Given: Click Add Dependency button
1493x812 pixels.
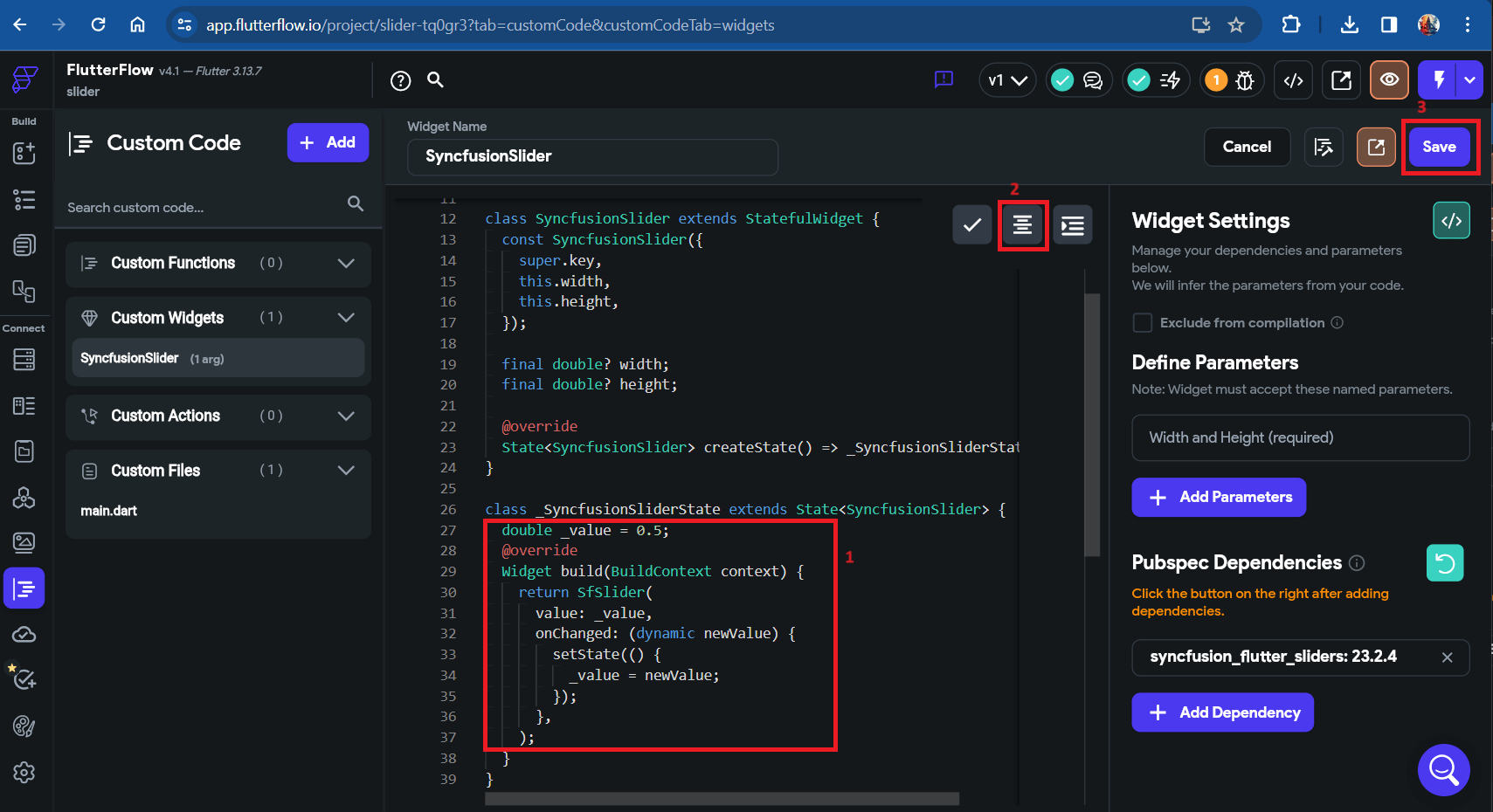Looking at the screenshot, I should [1223, 712].
